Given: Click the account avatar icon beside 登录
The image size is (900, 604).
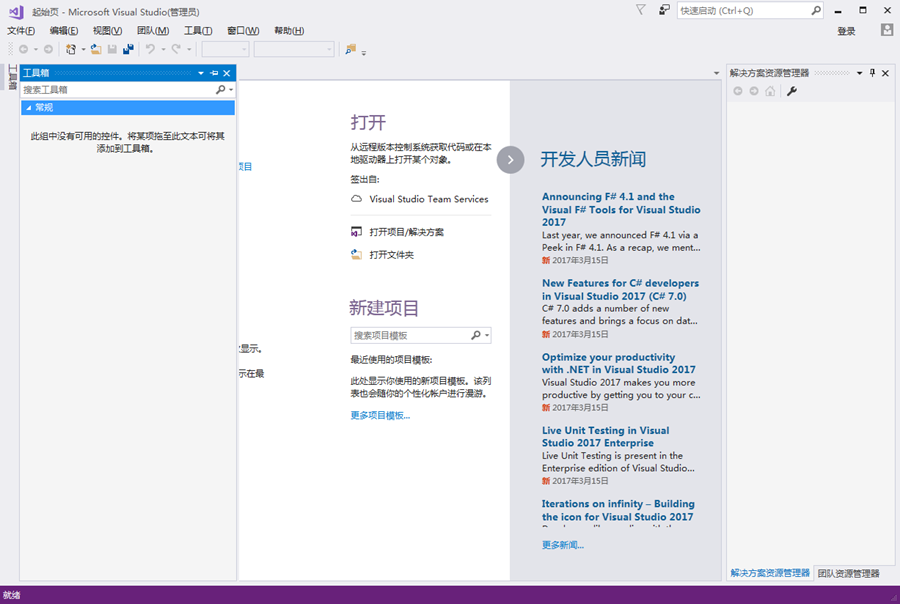Looking at the screenshot, I should [x=886, y=31].
